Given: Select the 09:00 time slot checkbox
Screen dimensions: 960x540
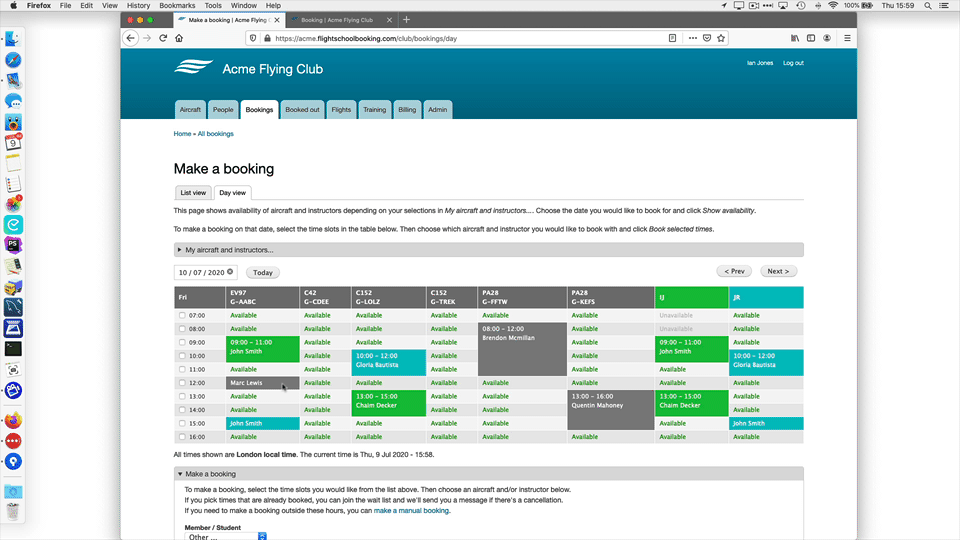Looking at the screenshot, I should coord(182,342).
